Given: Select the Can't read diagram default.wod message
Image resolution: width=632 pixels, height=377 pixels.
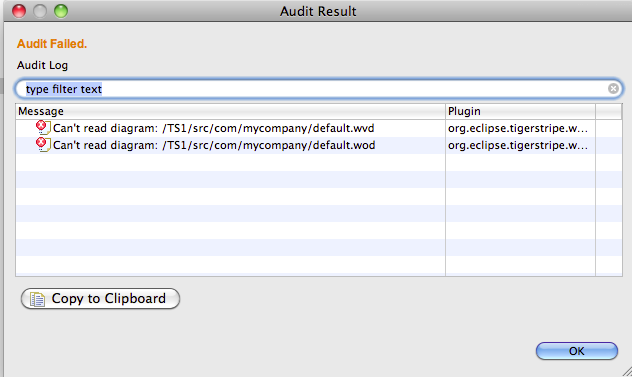Looking at the screenshot, I should pyautogui.click(x=214, y=145).
